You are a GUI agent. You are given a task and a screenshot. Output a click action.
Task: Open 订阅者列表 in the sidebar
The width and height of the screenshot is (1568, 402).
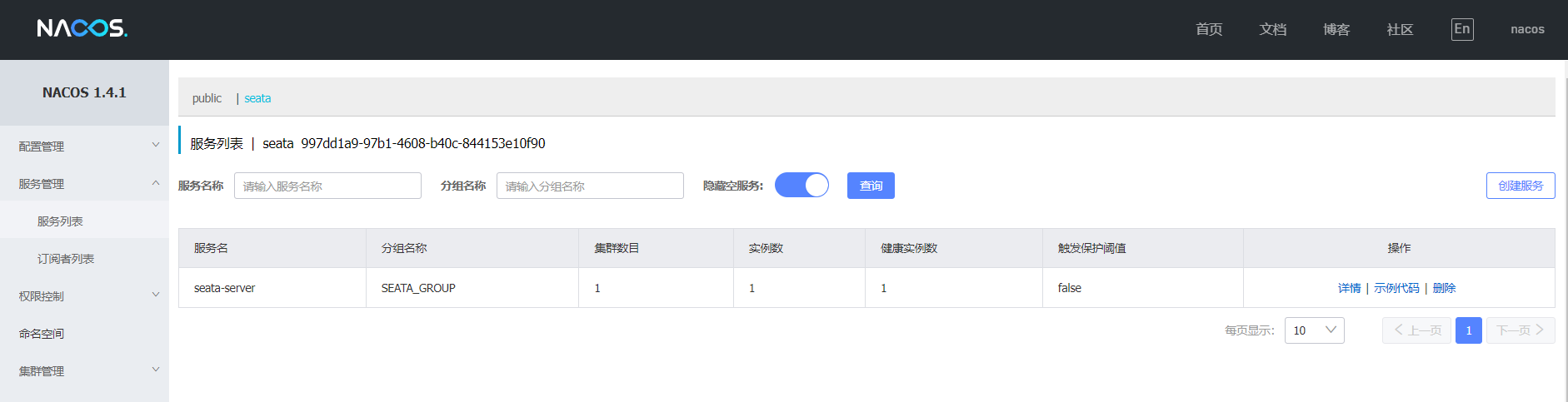pyautogui.click(x=65, y=259)
